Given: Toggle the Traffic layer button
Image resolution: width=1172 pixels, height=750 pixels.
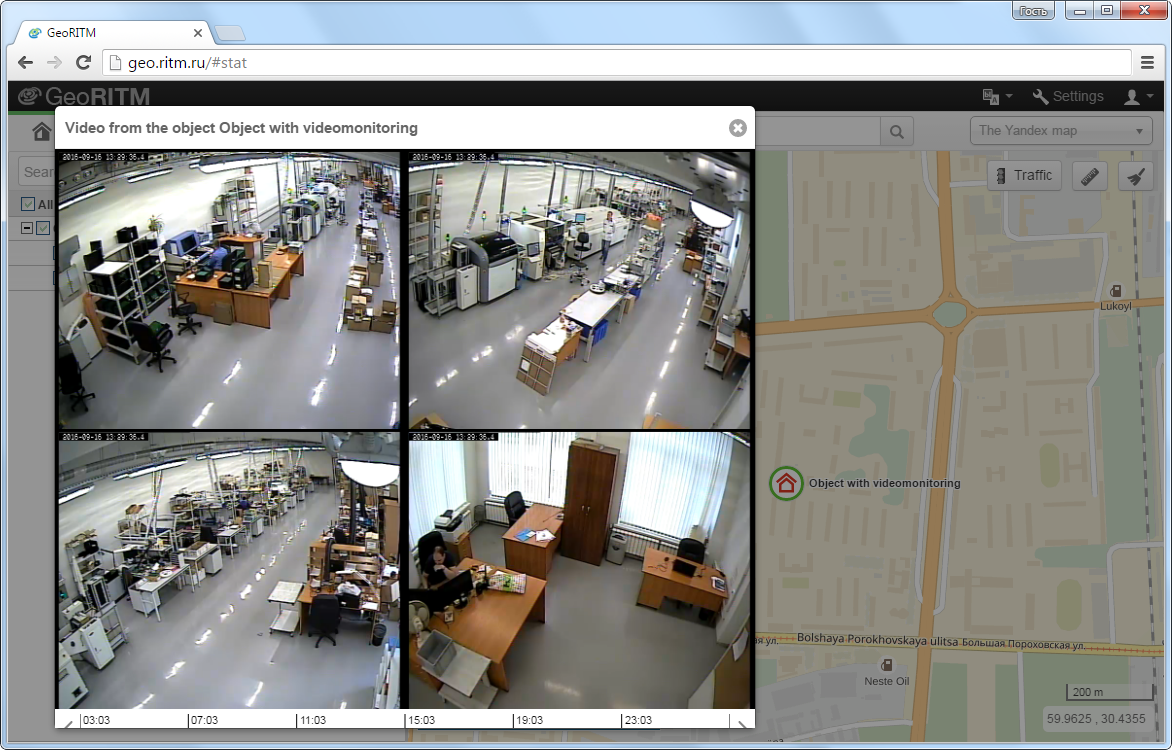Looking at the screenshot, I should 1024,176.
